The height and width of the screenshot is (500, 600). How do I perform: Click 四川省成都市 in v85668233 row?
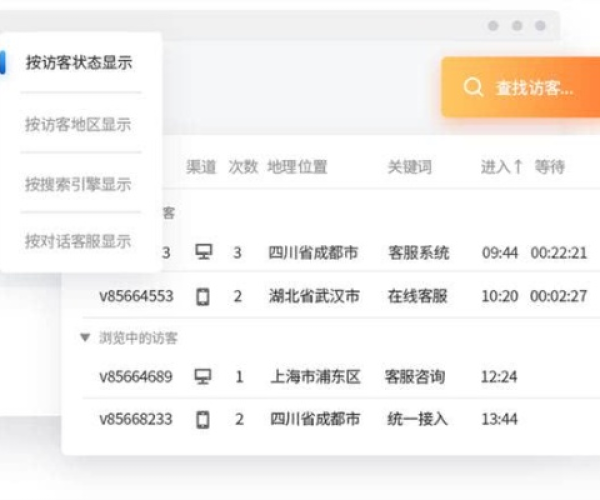click(x=315, y=419)
